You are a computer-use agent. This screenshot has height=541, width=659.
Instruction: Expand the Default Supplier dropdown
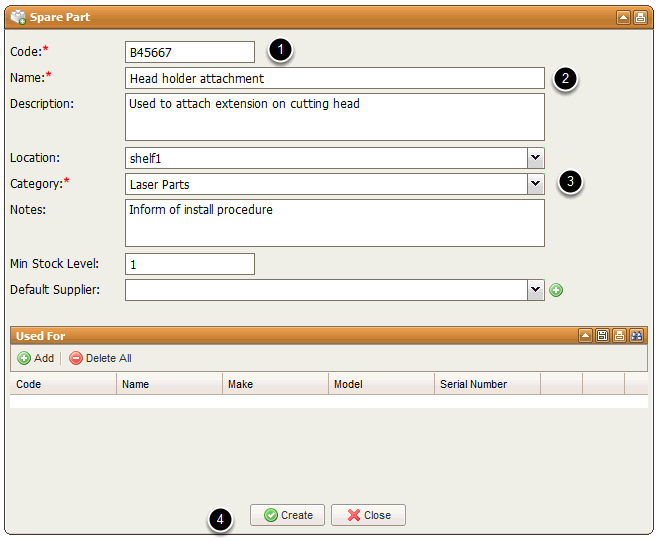pyautogui.click(x=536, y=290)
